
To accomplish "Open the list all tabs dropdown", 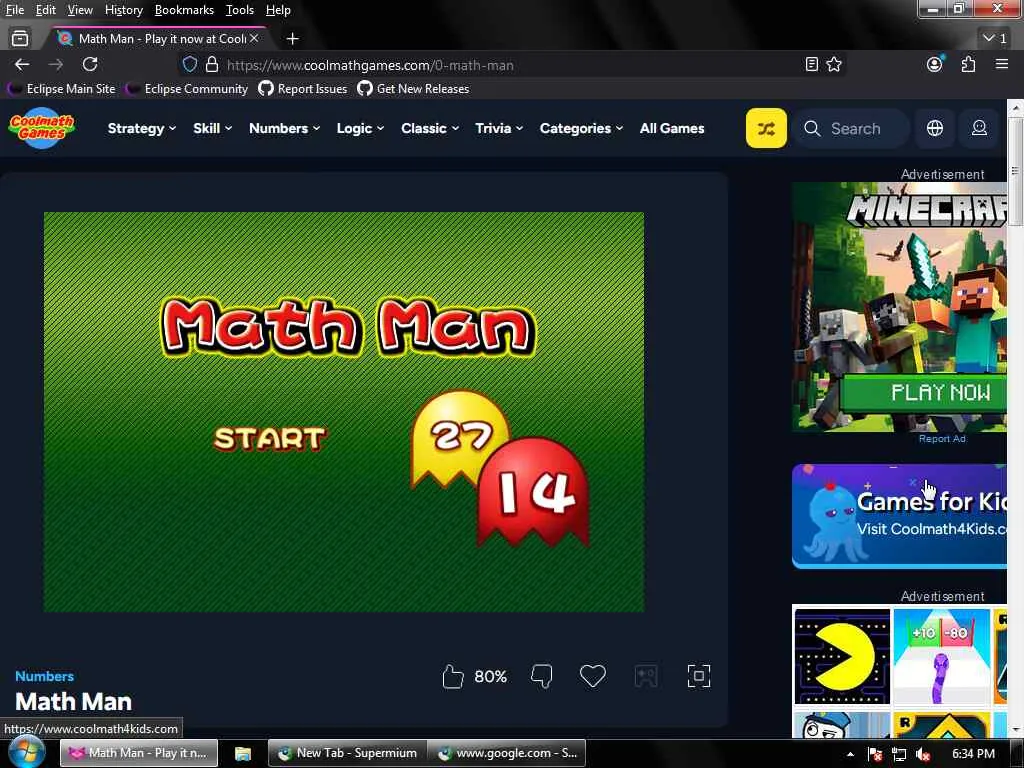I will 995,39.
